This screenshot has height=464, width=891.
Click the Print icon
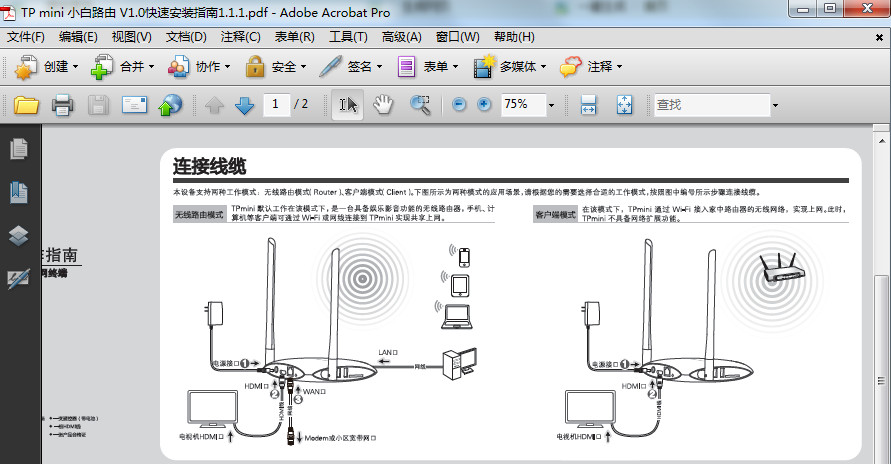click(63, 105)
